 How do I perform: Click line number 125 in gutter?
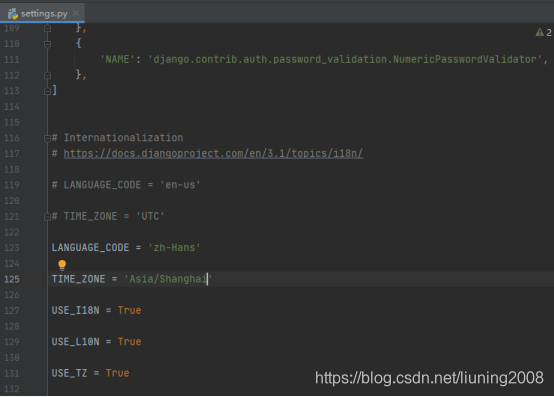click(12, 279)
